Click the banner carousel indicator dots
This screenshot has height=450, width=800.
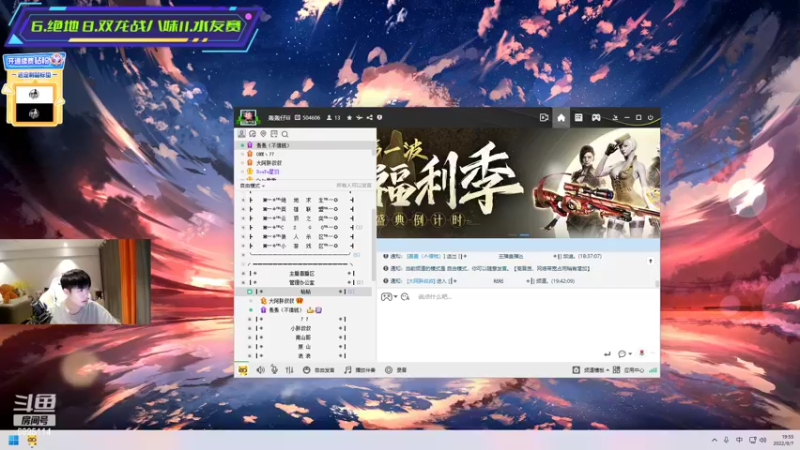coord(518,235)
